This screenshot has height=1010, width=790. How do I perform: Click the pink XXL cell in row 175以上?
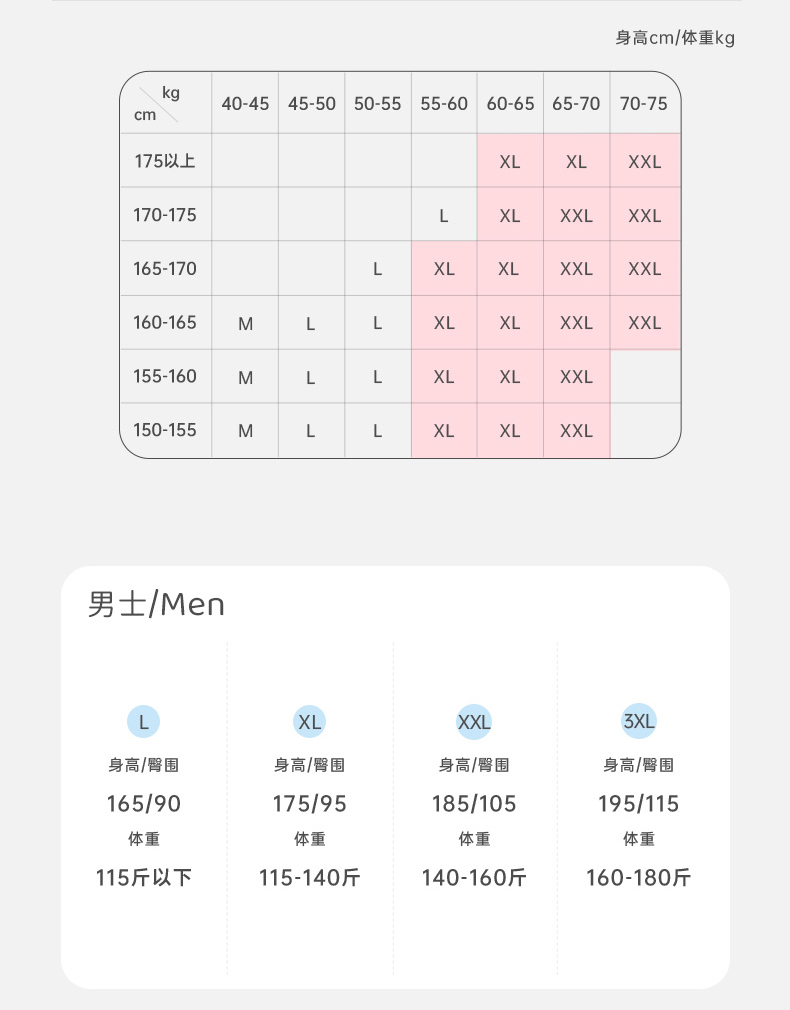click(x=644, y=162)
